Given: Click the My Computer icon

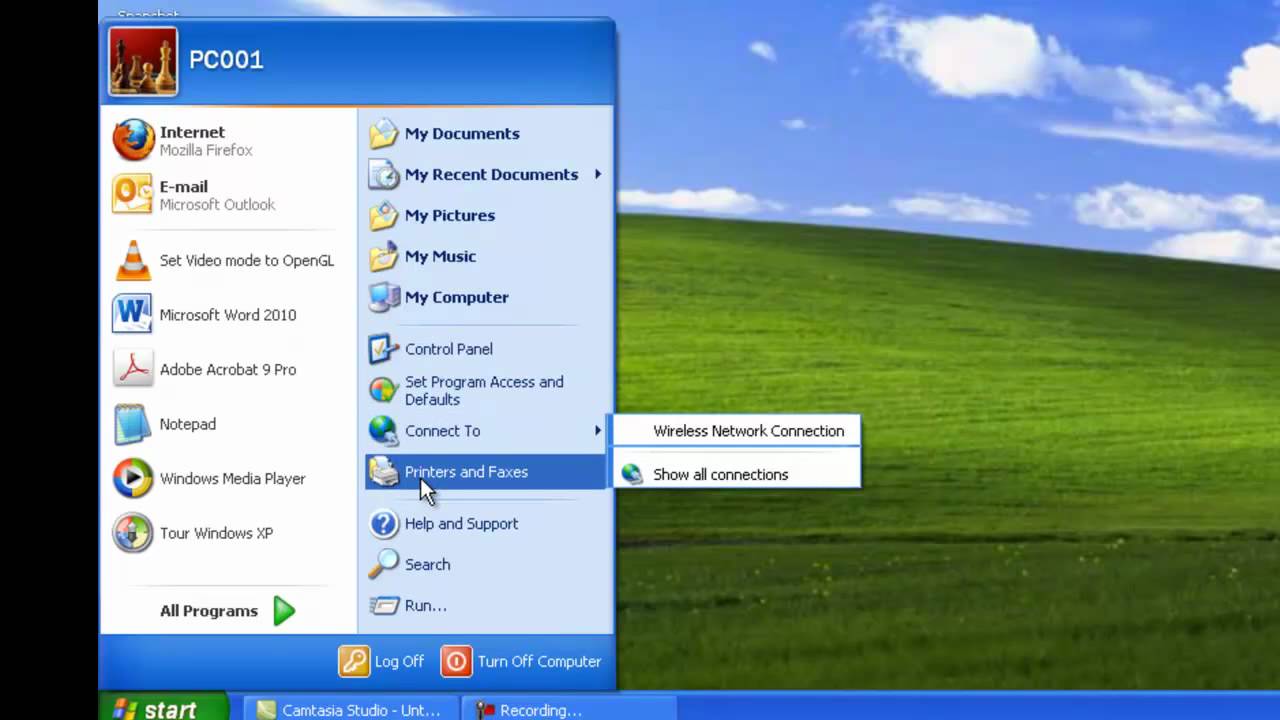Looking at the screenshot, I should [x=384, y=297].
